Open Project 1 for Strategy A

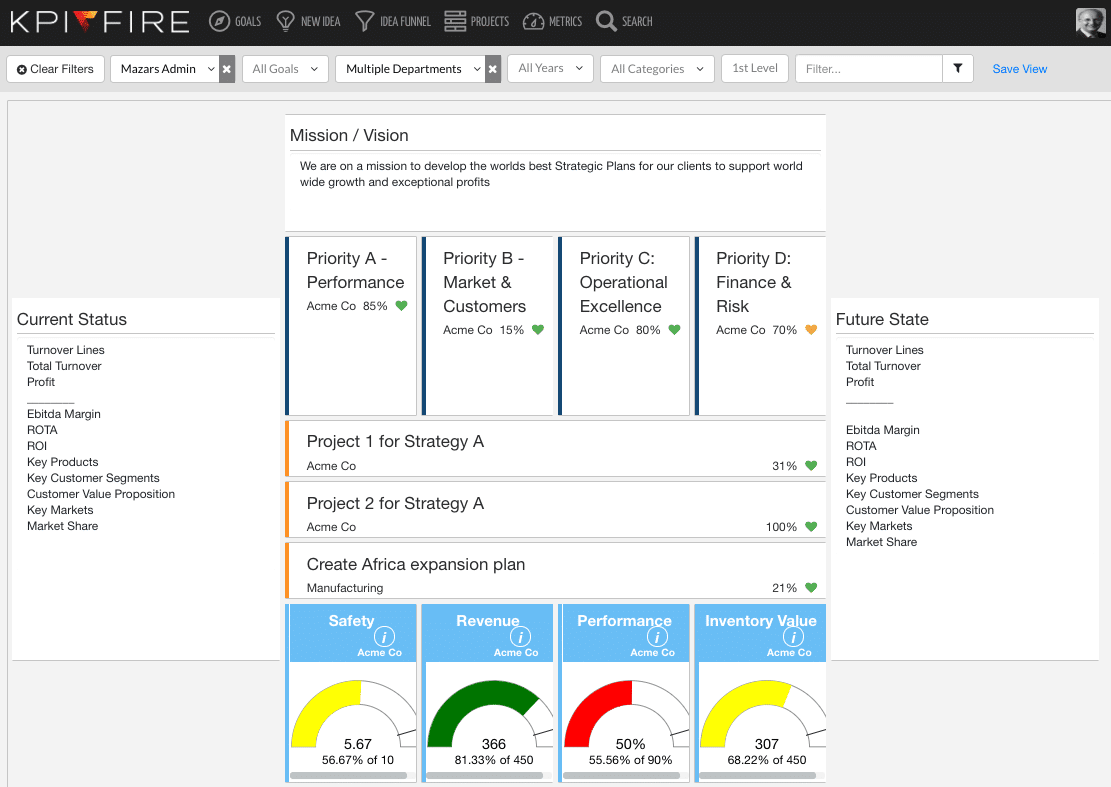(556, 449)
